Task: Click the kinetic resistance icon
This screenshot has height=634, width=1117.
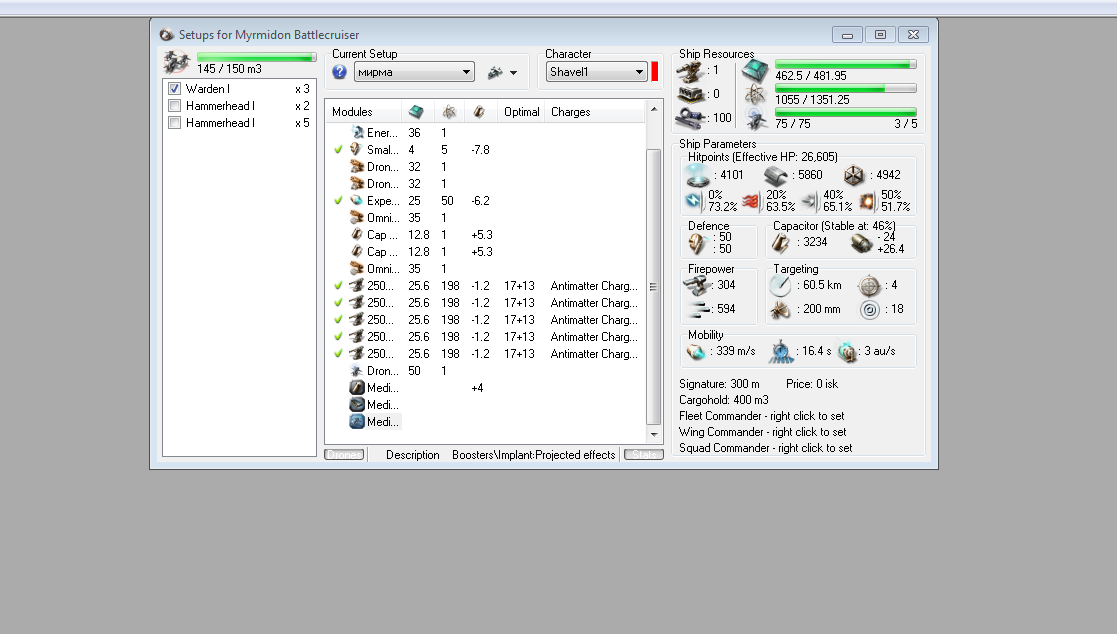Action: (x=810, y=202)
